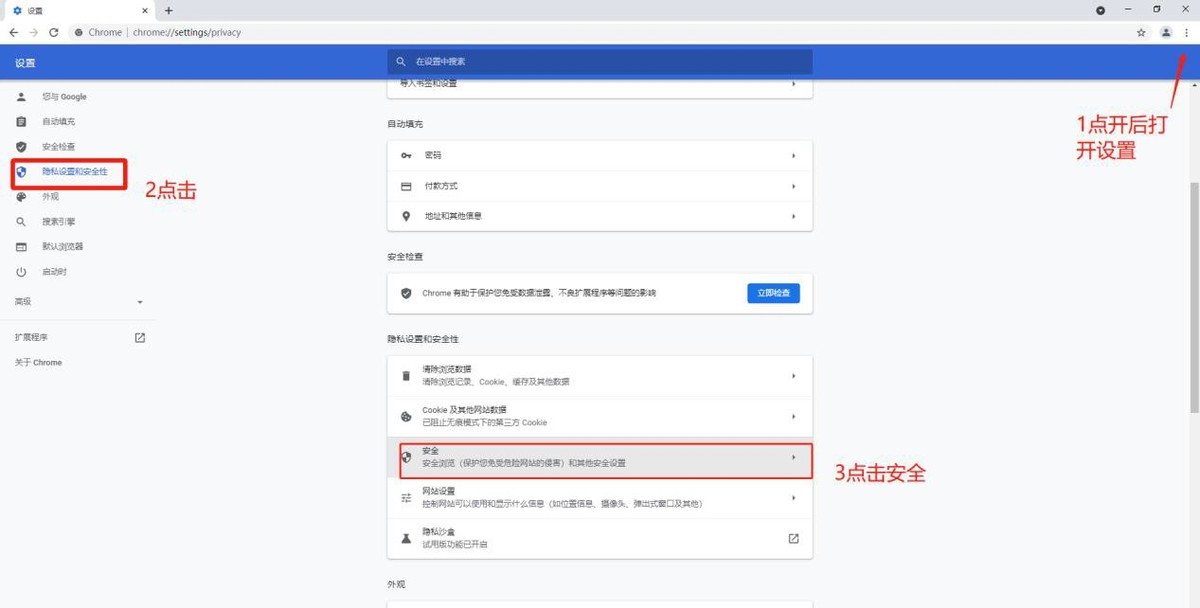Click the browser back arrow
Screen dimensions: 1200x608
tap(13, 32)
